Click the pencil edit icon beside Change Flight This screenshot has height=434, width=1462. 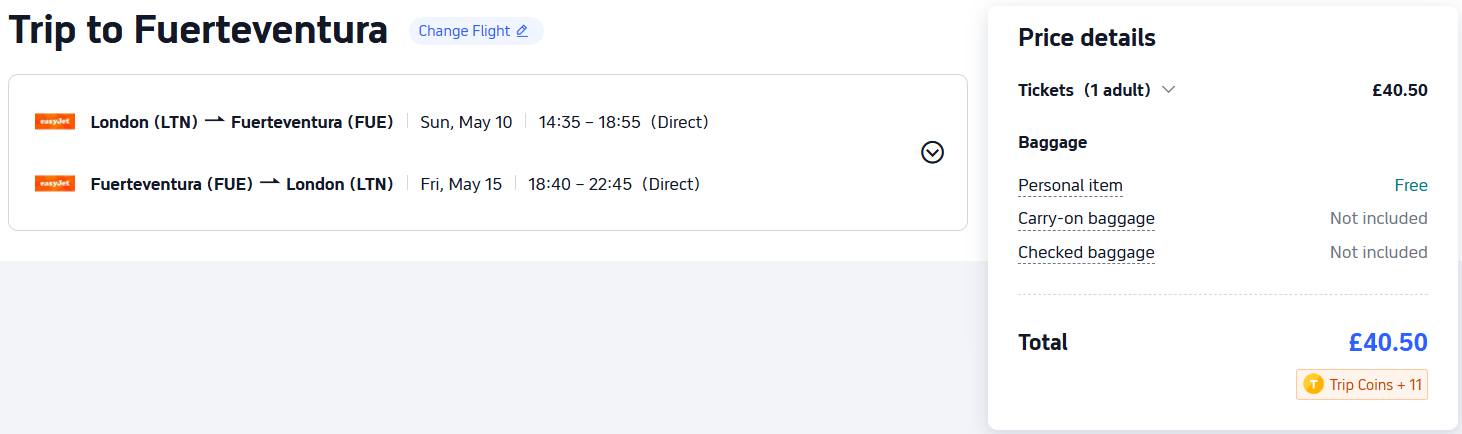522,31
